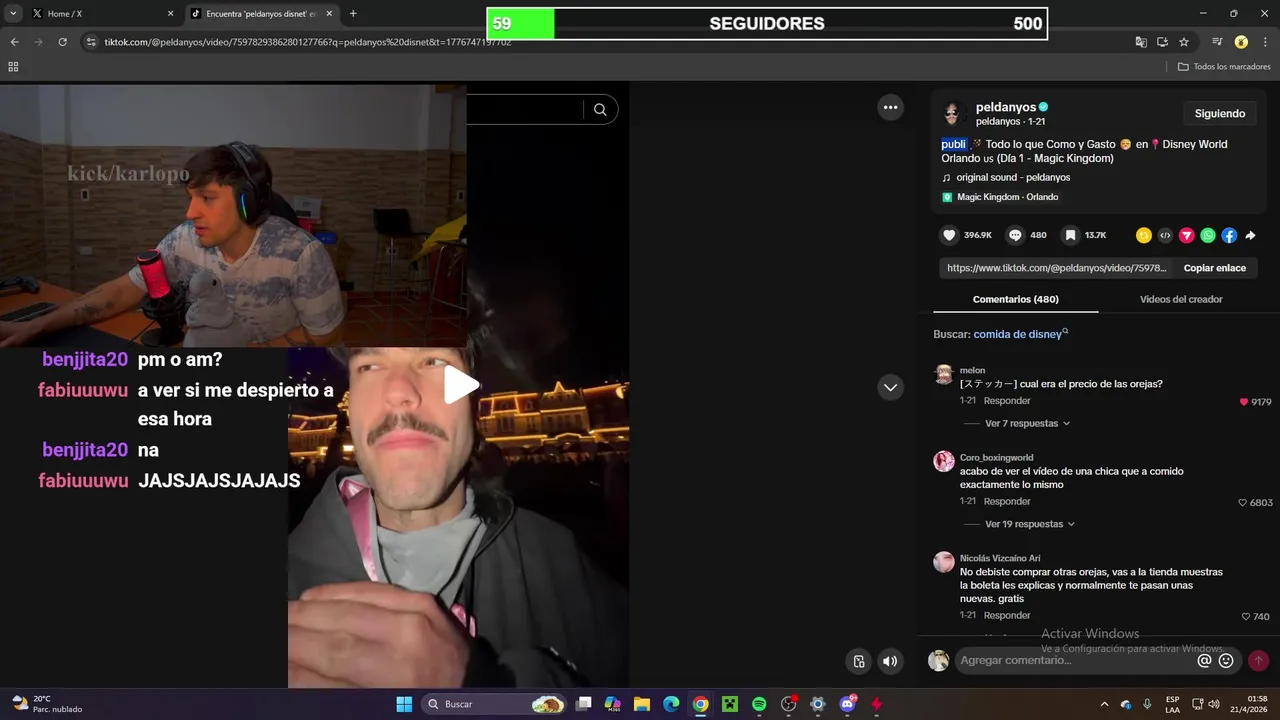
Task: Play the paused TikTok video
Action: pyautogui.click(x=460, y=385)
